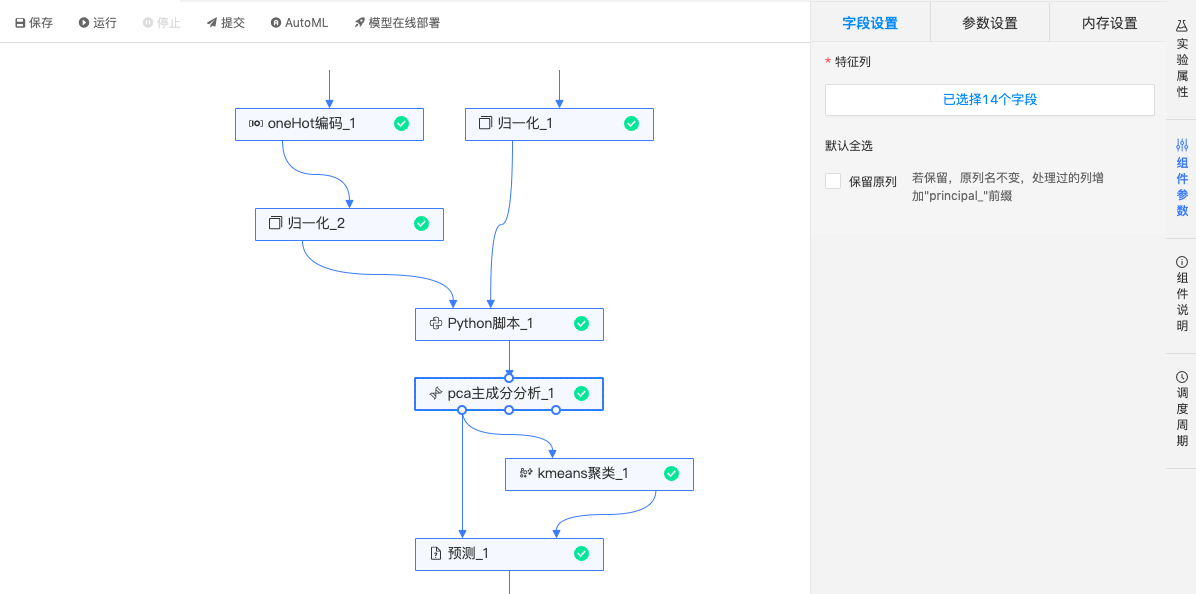Open 实验属性 side panel
This screenshot has width=1196, height=594.
click(1182, 59)
